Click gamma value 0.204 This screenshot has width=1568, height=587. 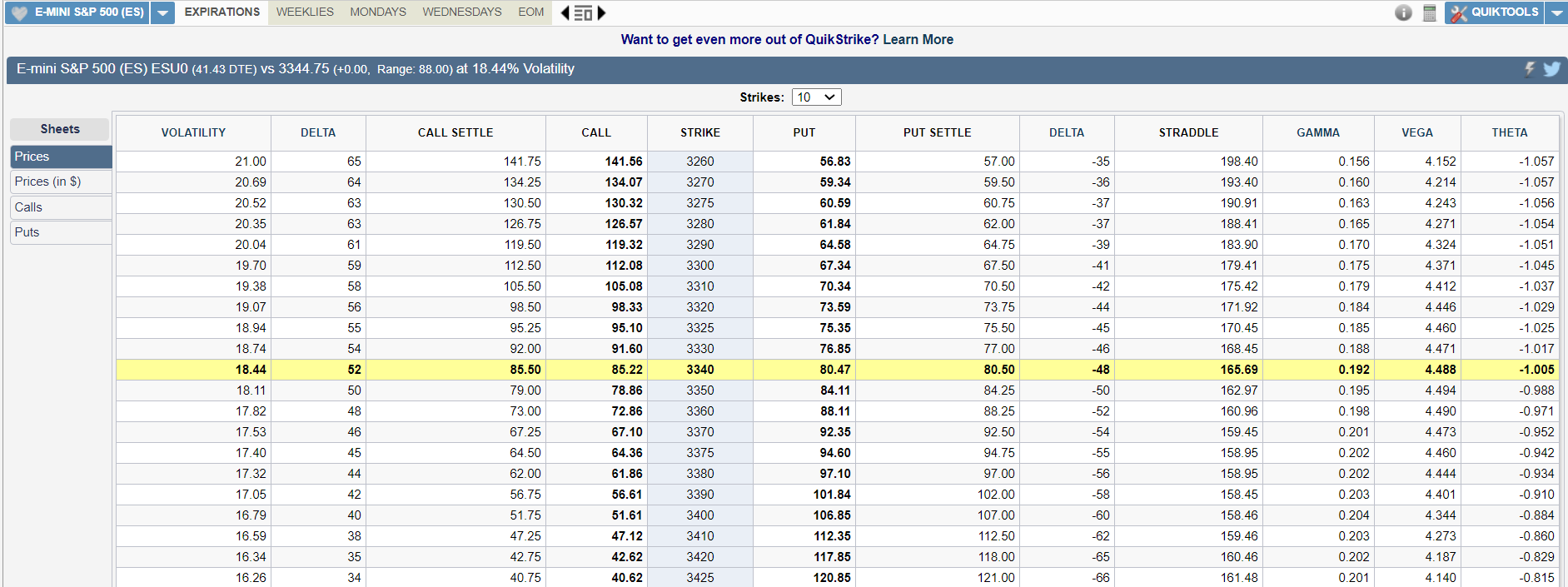pyautogui.click(x=1354, y=515)
